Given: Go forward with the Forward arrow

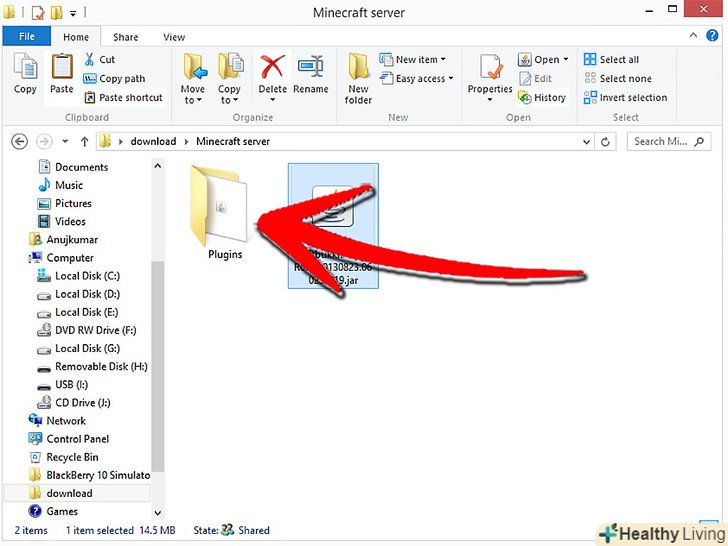Looking at the screenshot, I should pyautogui.click(x=44, y=141).
